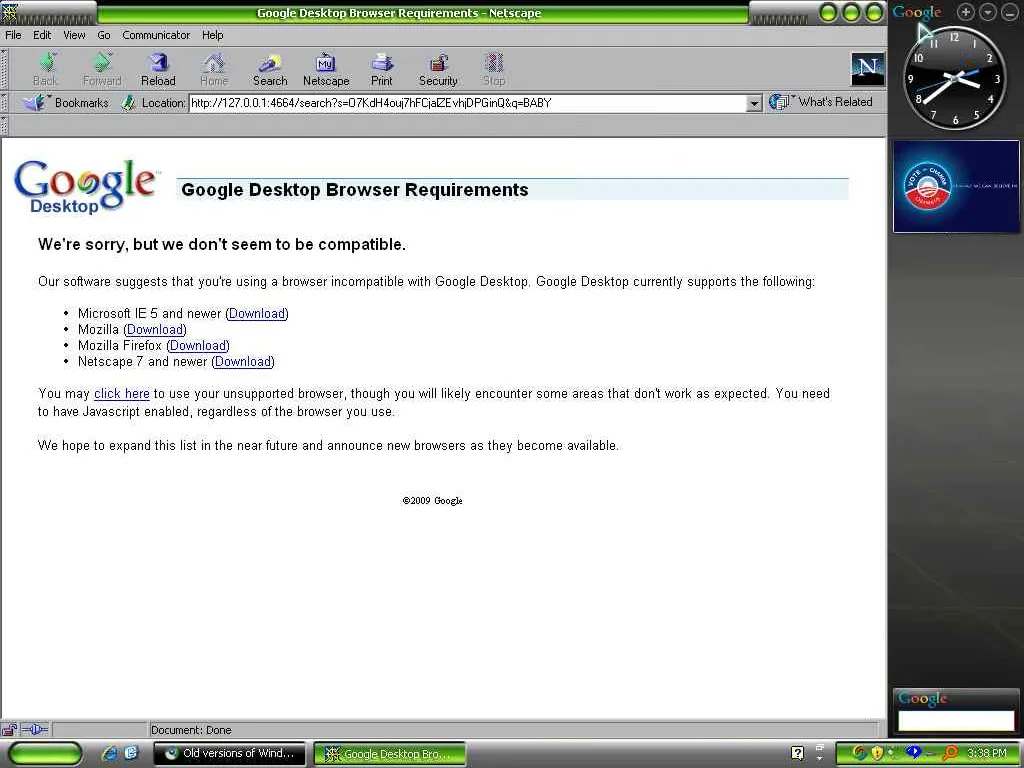Click the blue eye tray icon
The width and height of the screenshot is (1024, 768).
coord(913,753)
